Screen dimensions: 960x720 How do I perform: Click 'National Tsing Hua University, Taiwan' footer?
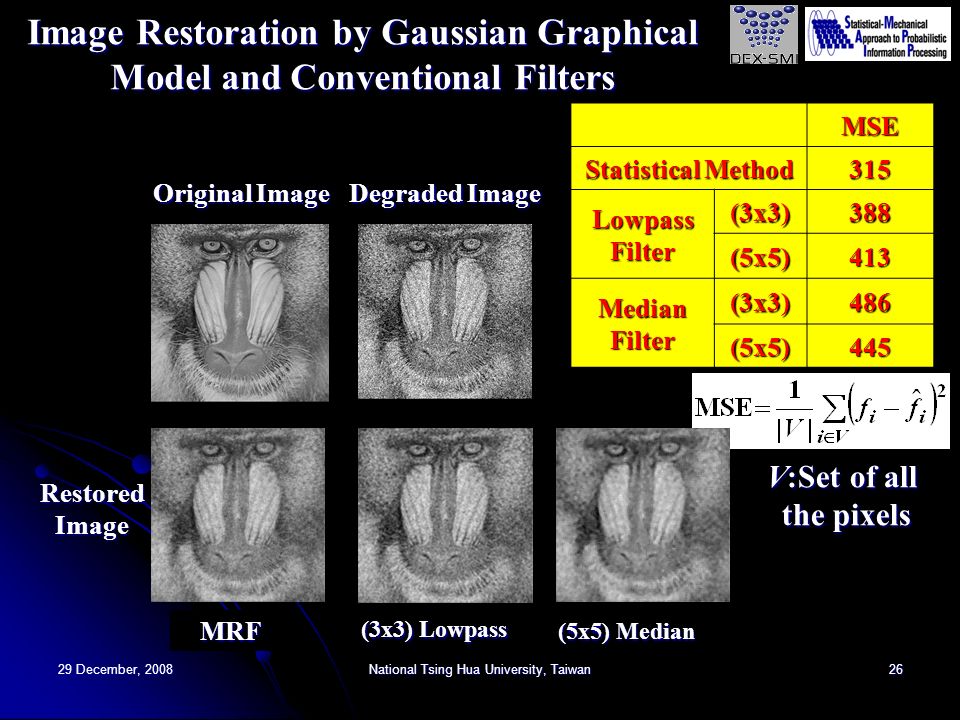coord(479,669)
